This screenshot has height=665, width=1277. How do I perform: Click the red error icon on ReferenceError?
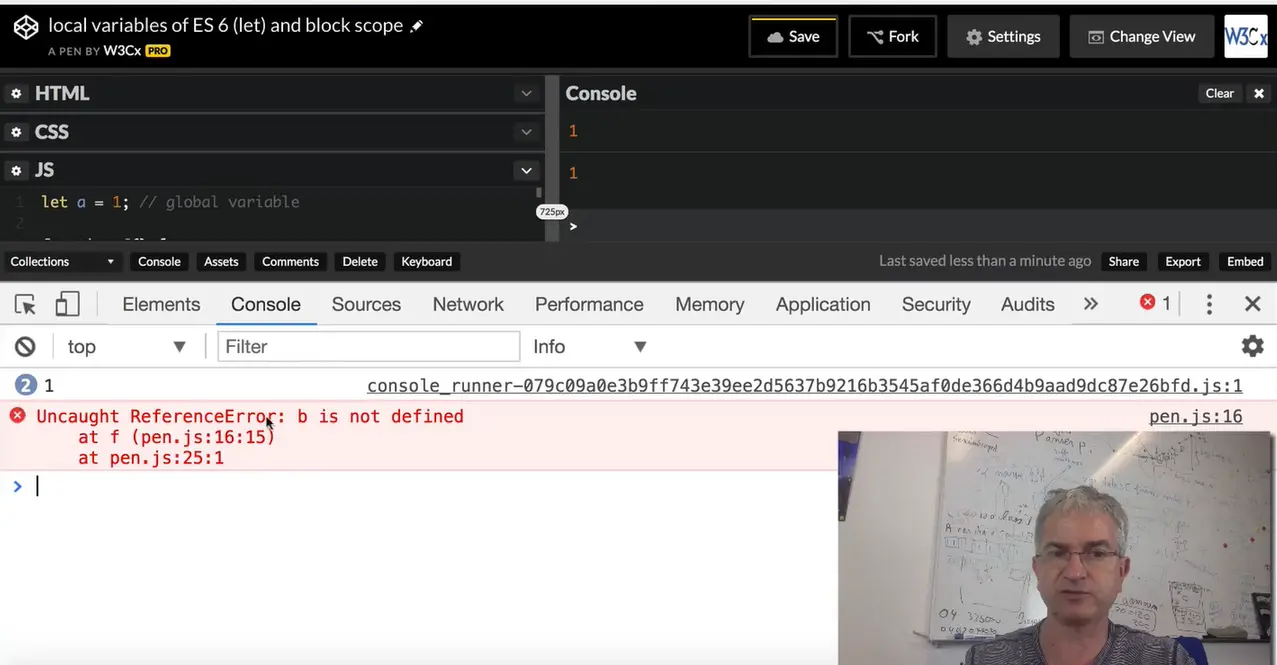[17, 415]
